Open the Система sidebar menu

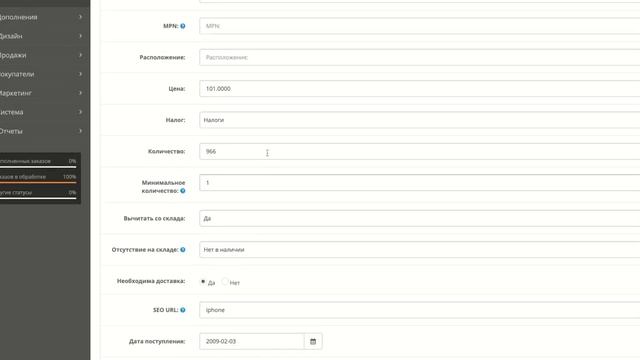click(45, 112)
